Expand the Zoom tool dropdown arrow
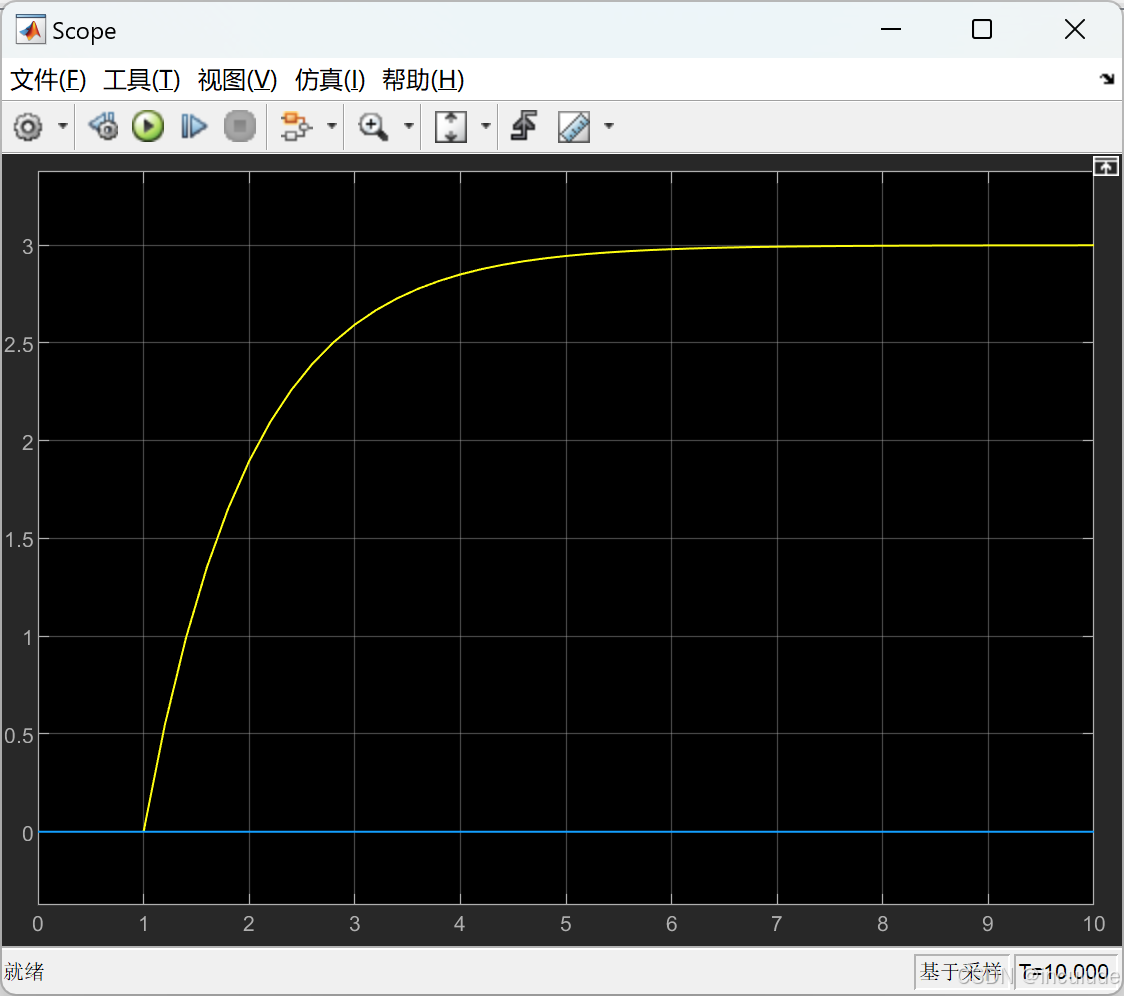1124x996 pixels. (409, 126)
